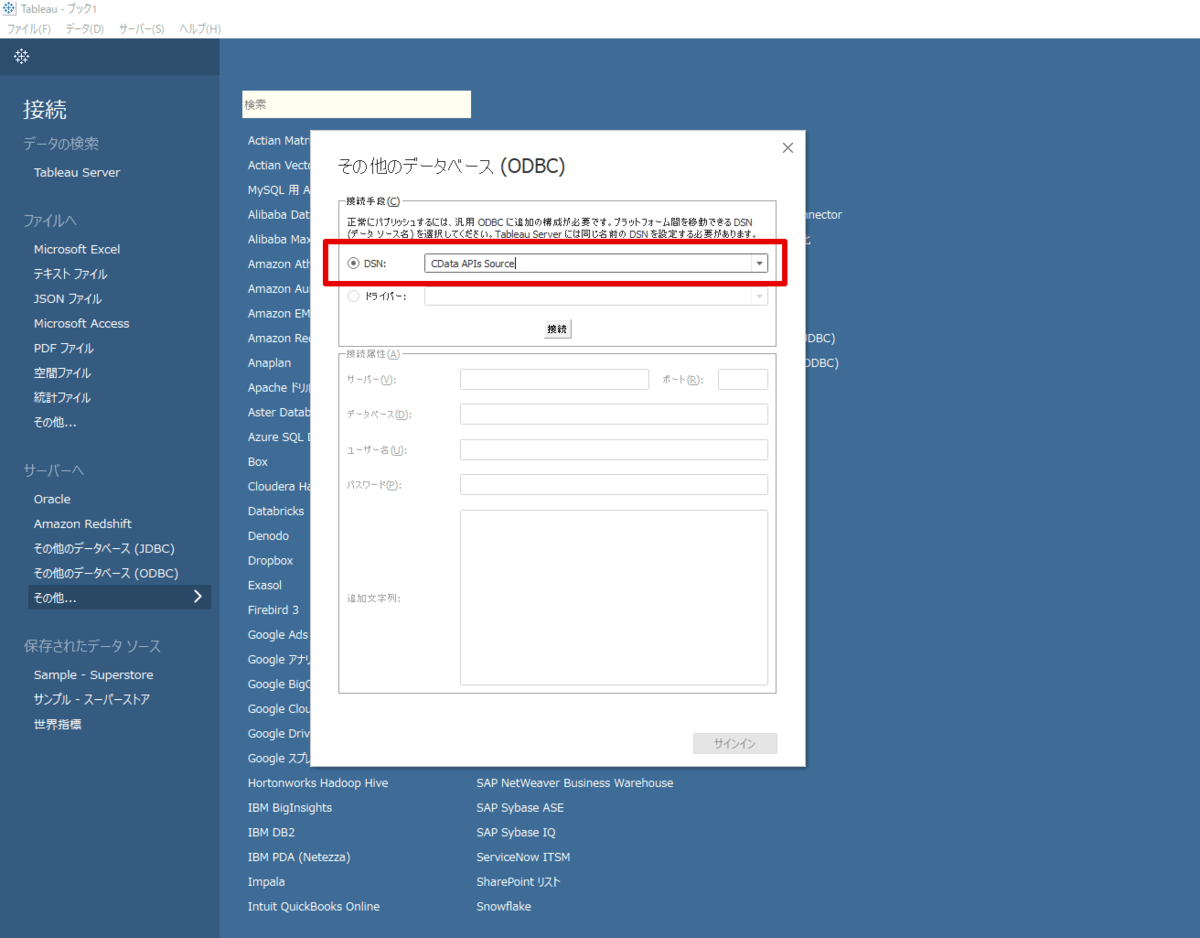Click the サーバー input field
The height and width of the screenshot is (938, 1200).
tap(554, 379)
